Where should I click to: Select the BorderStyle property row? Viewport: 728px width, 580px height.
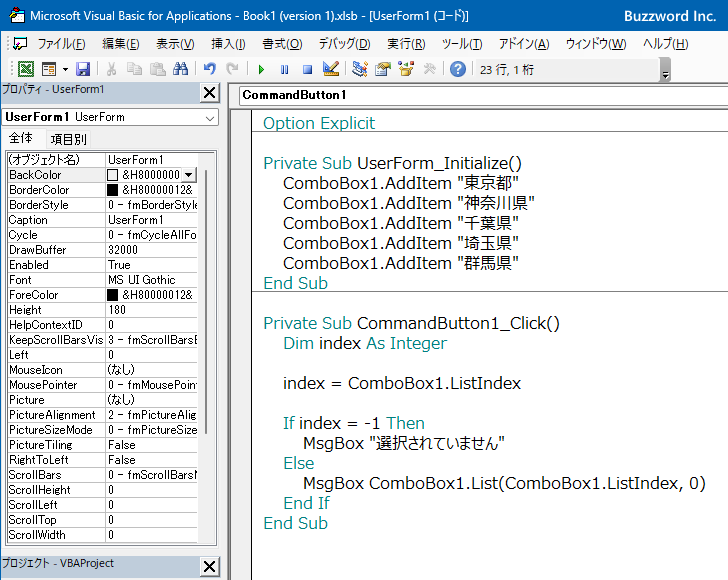click(103, 205)
